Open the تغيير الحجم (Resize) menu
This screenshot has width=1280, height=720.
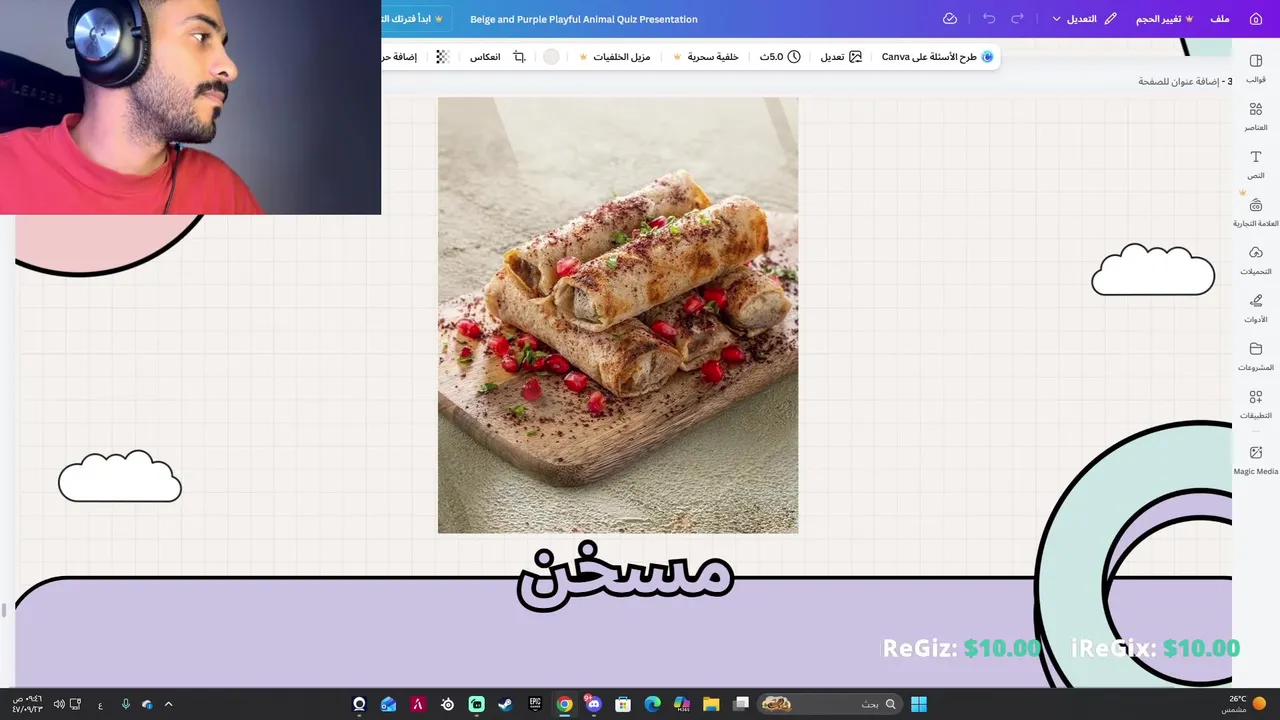pyautogui.click(x=1165, y=19)
